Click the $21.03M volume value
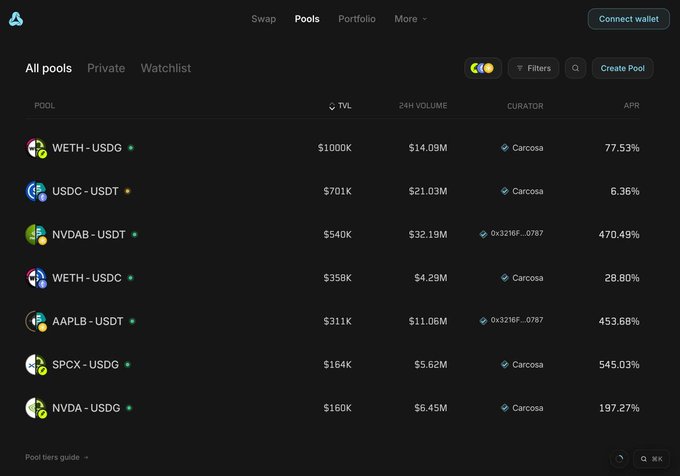This screenshot has width=680, height=476. (428, 191)
